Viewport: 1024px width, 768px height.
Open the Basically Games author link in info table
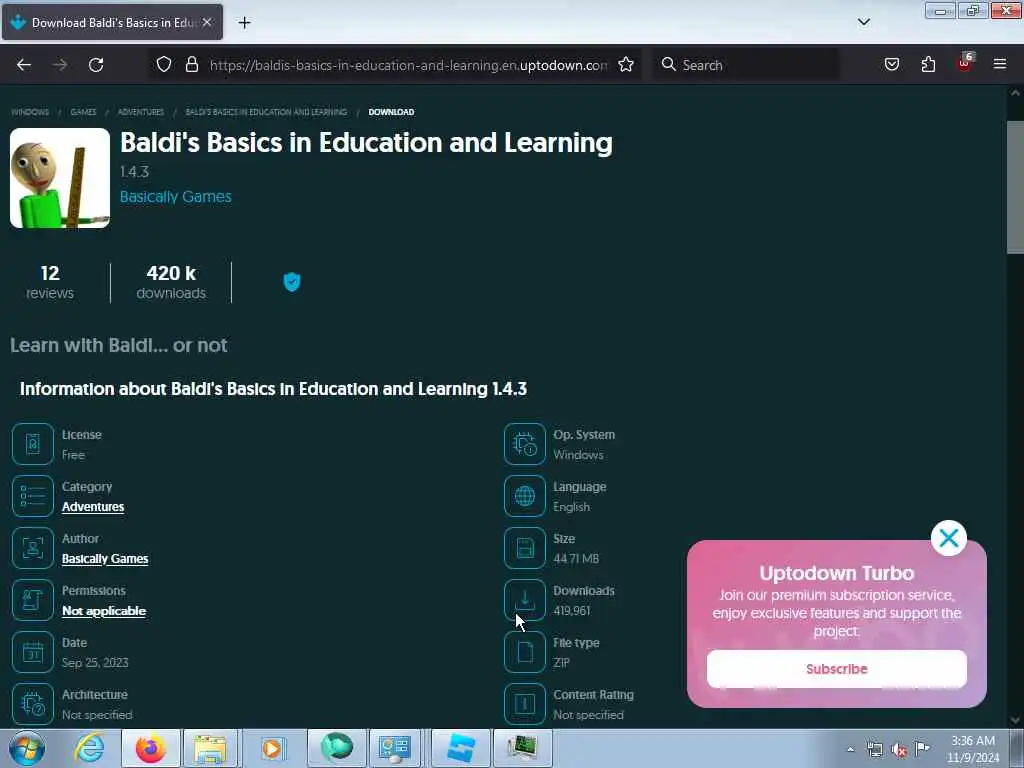pos(105,559)
